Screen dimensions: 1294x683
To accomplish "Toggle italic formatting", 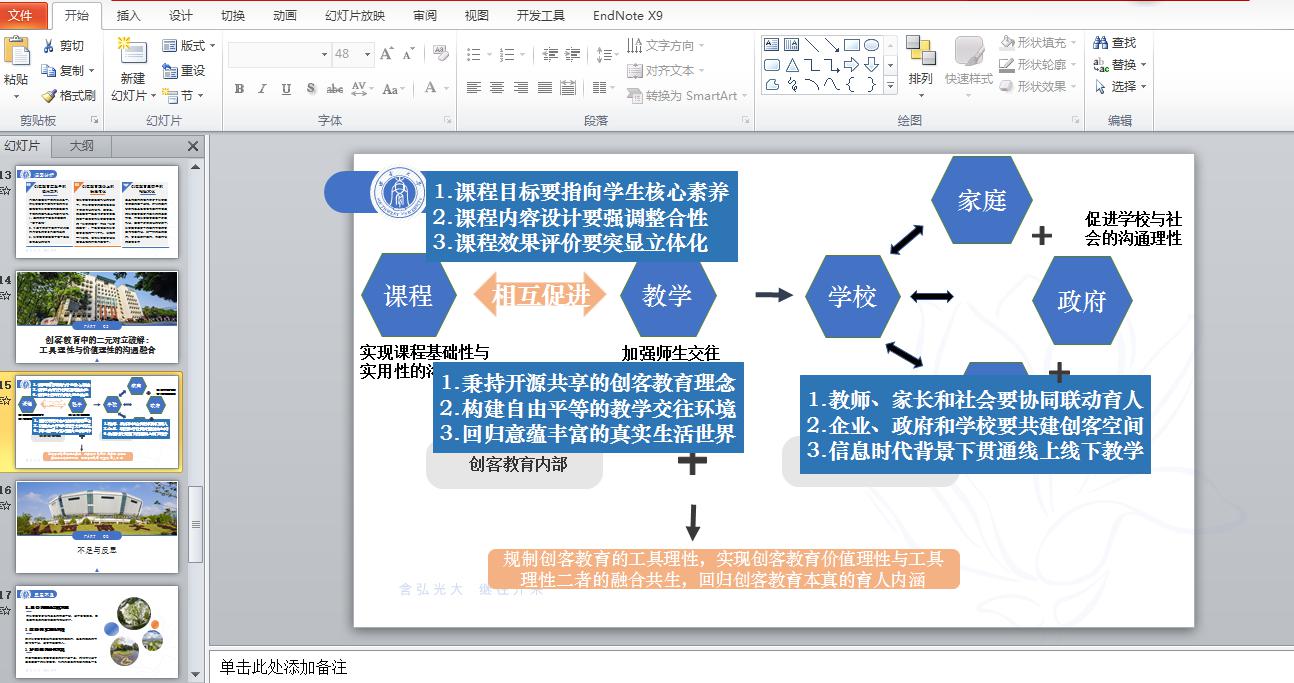I will [263, 88].
